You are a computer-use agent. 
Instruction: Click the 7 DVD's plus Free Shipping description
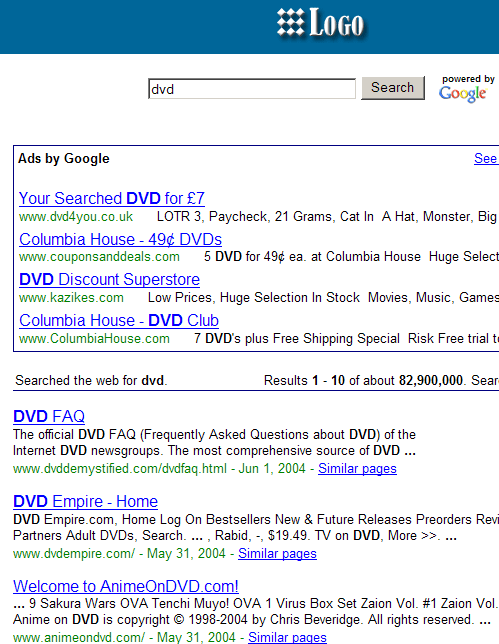pos(346,338)
